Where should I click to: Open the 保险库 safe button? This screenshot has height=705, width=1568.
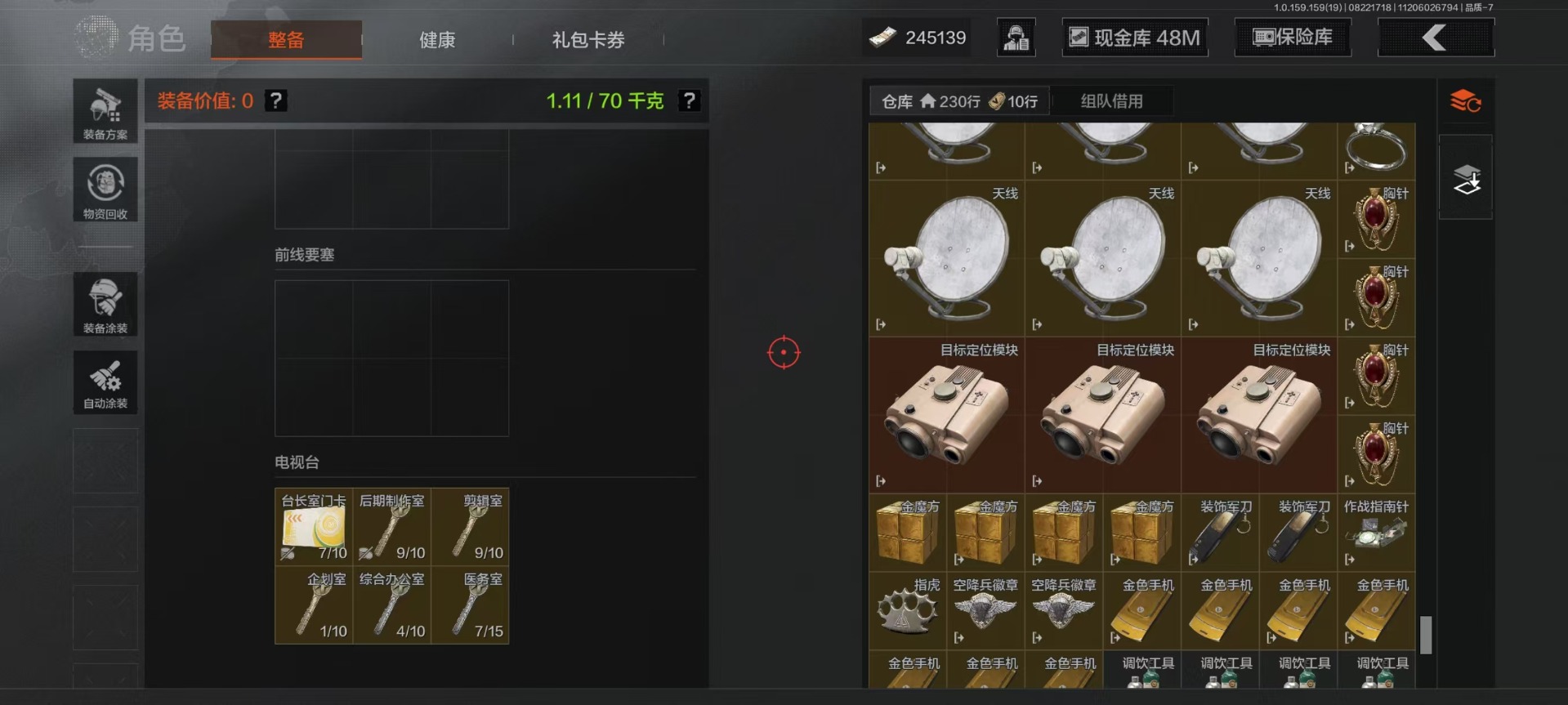coord(1293,38)
